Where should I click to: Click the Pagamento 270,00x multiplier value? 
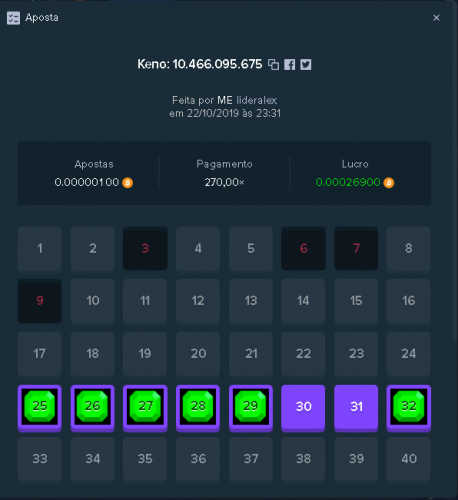click(224, 182)
